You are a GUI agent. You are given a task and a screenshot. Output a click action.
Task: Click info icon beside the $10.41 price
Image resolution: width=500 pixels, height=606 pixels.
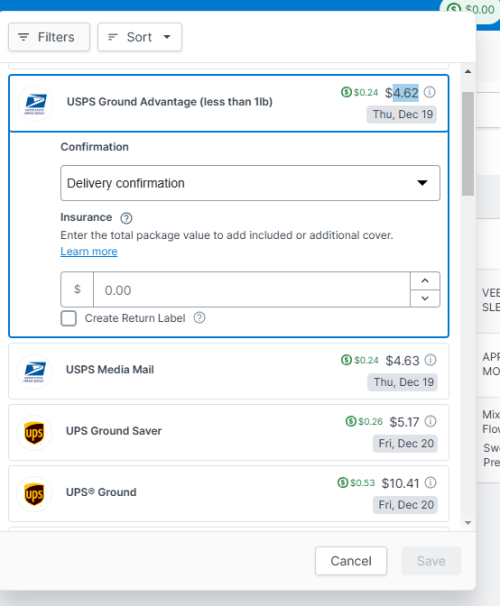click(x=430, y=482)
